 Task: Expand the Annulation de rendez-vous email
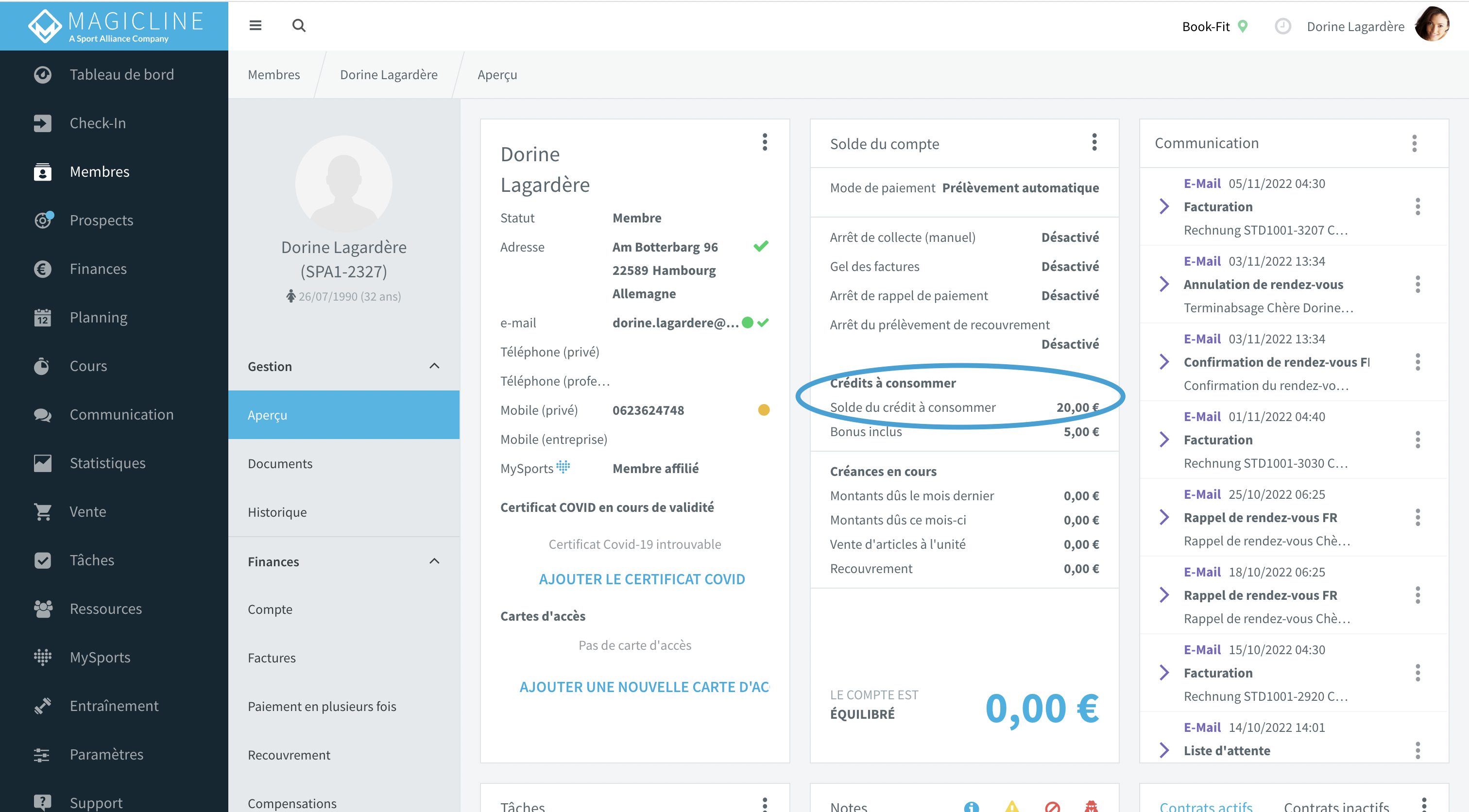point(1164,284)
